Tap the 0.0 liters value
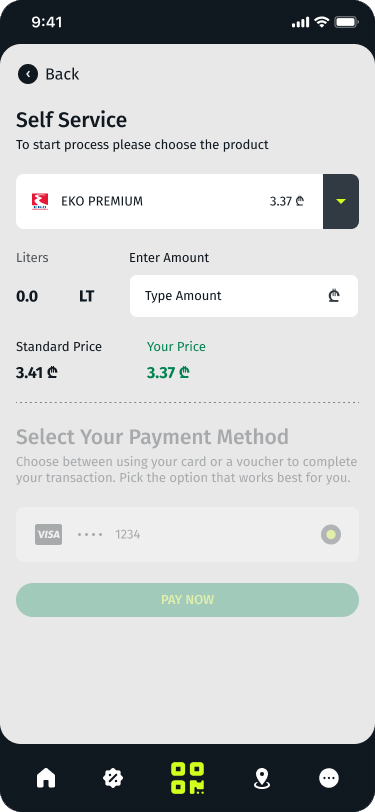Viewport: 375px width, 812px height. 27,296
